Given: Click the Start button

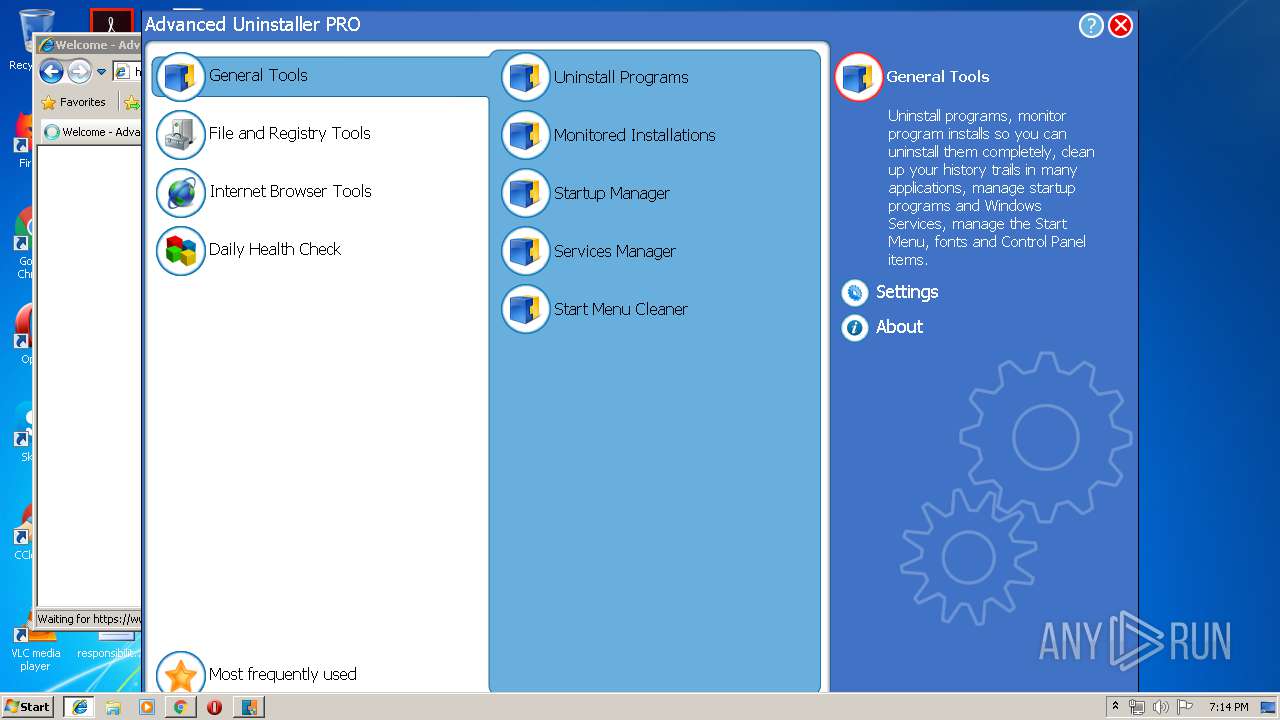Looking at the screenshot, I should (x=28, y=707).
